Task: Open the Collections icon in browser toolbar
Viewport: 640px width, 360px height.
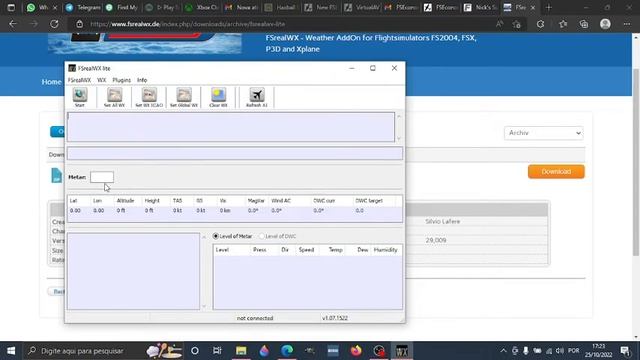Action: tap(584, 24)
